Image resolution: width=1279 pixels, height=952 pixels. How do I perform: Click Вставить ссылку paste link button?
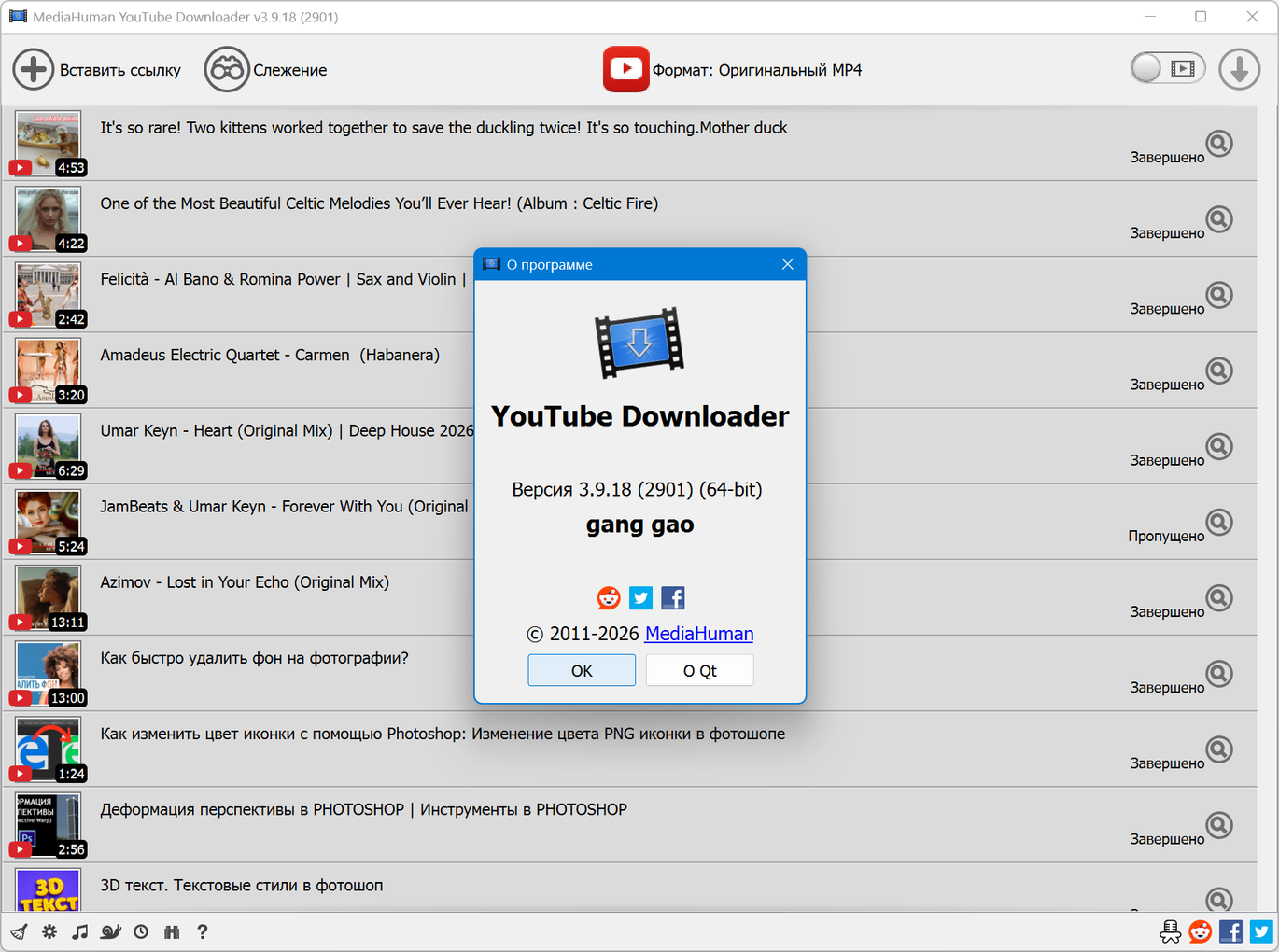(x=97, y=70)
